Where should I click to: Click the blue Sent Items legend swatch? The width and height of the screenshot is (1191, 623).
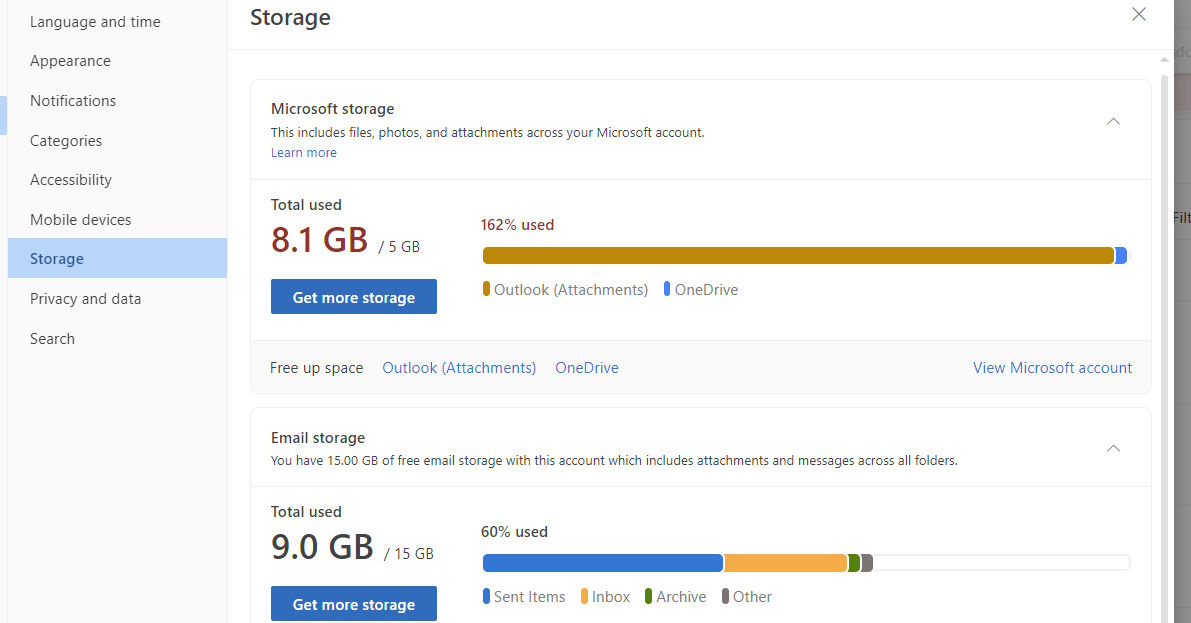tap(486, 597)
